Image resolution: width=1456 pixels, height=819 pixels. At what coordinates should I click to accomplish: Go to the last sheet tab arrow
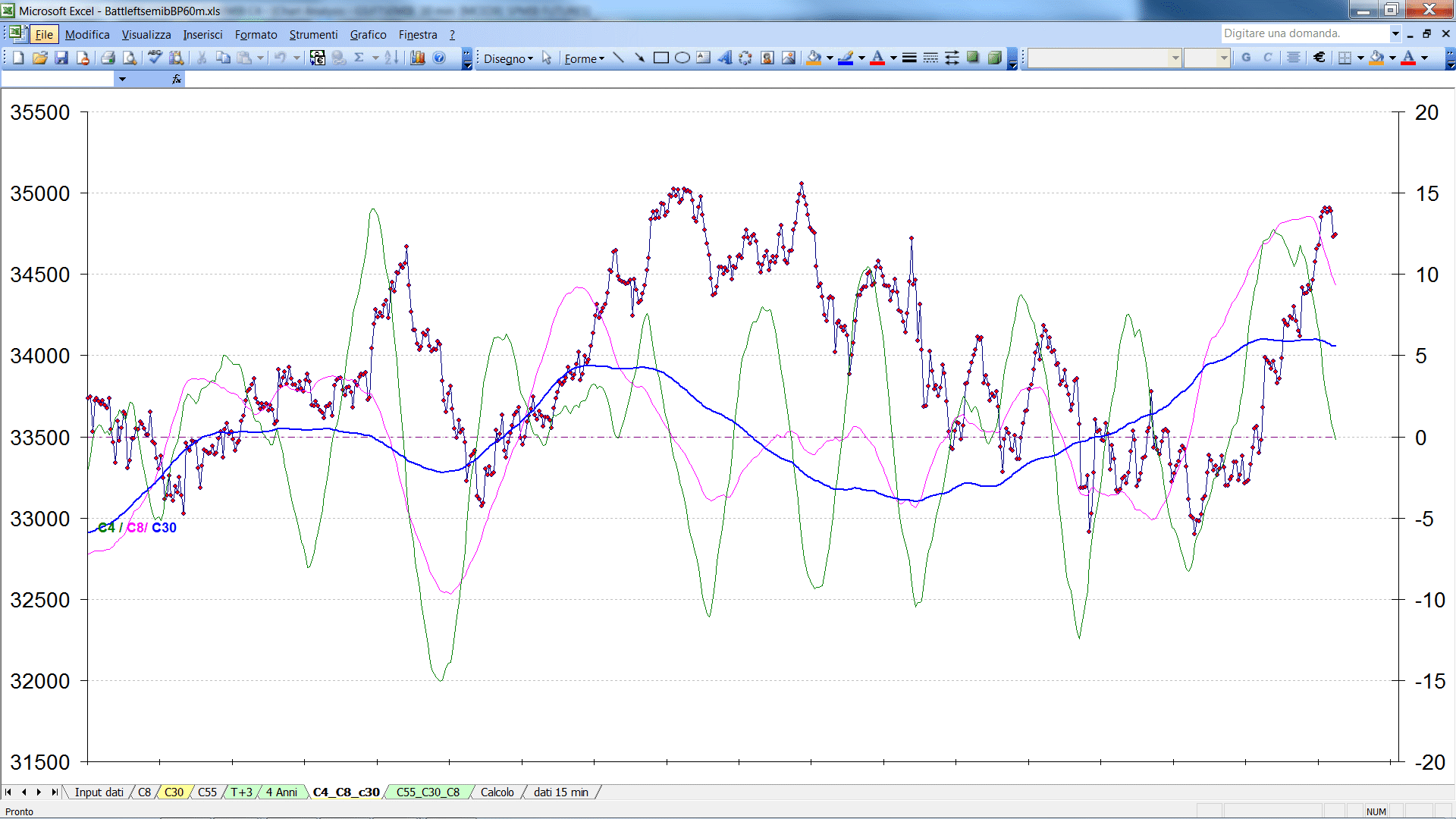coord(55,792)
